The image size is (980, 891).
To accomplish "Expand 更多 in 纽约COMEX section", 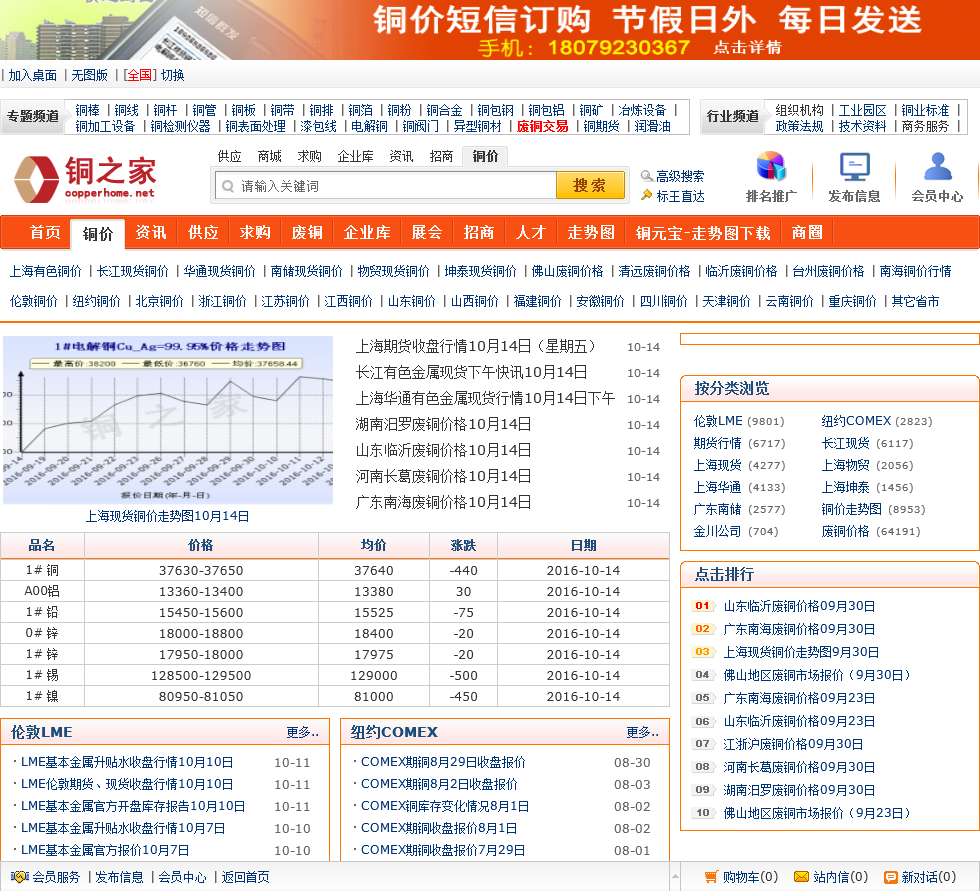I will 642,732.
